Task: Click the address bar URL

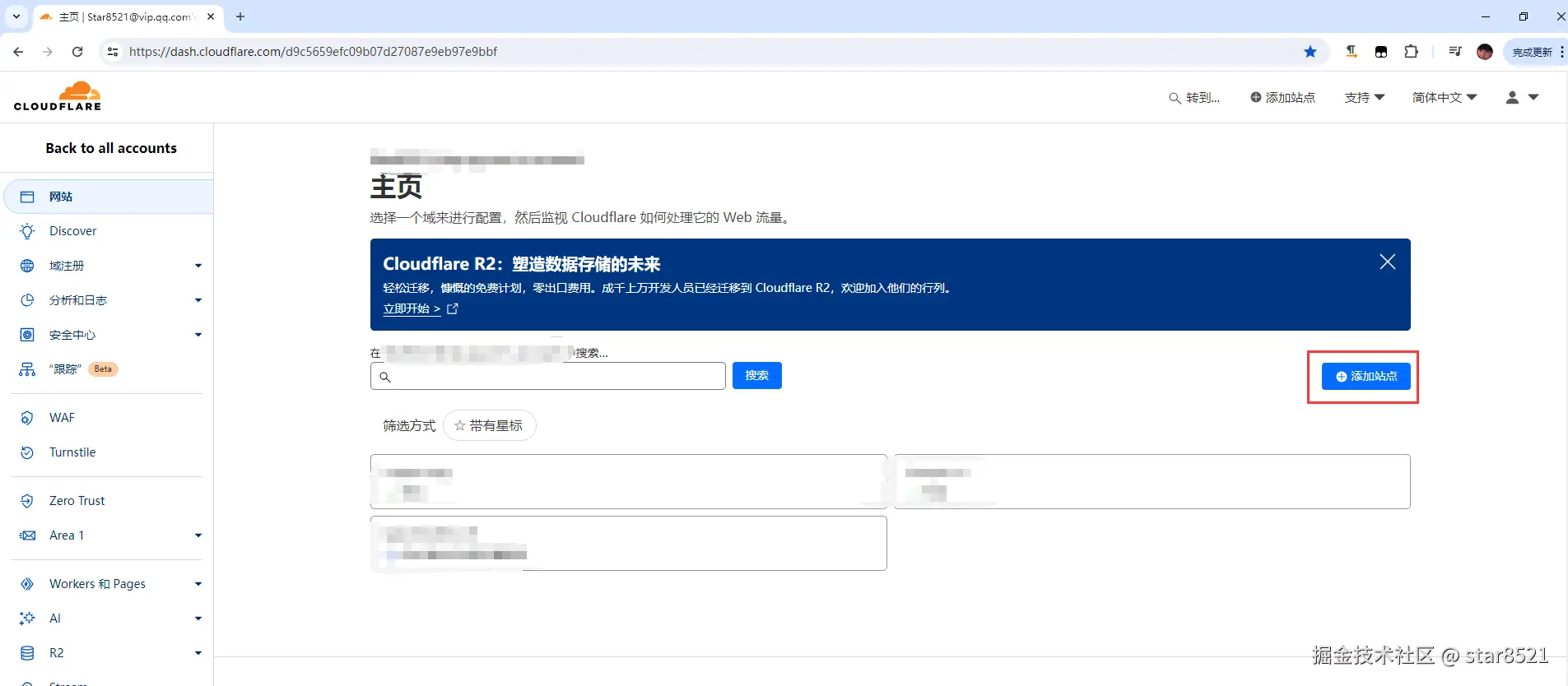Action: point(313,51)
